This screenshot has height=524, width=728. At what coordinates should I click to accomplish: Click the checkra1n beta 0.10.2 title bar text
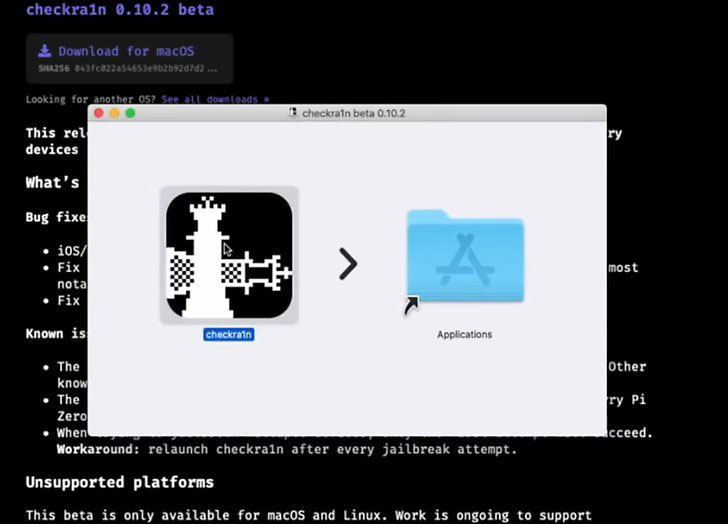pyautogui.click(x=354, y=113)
